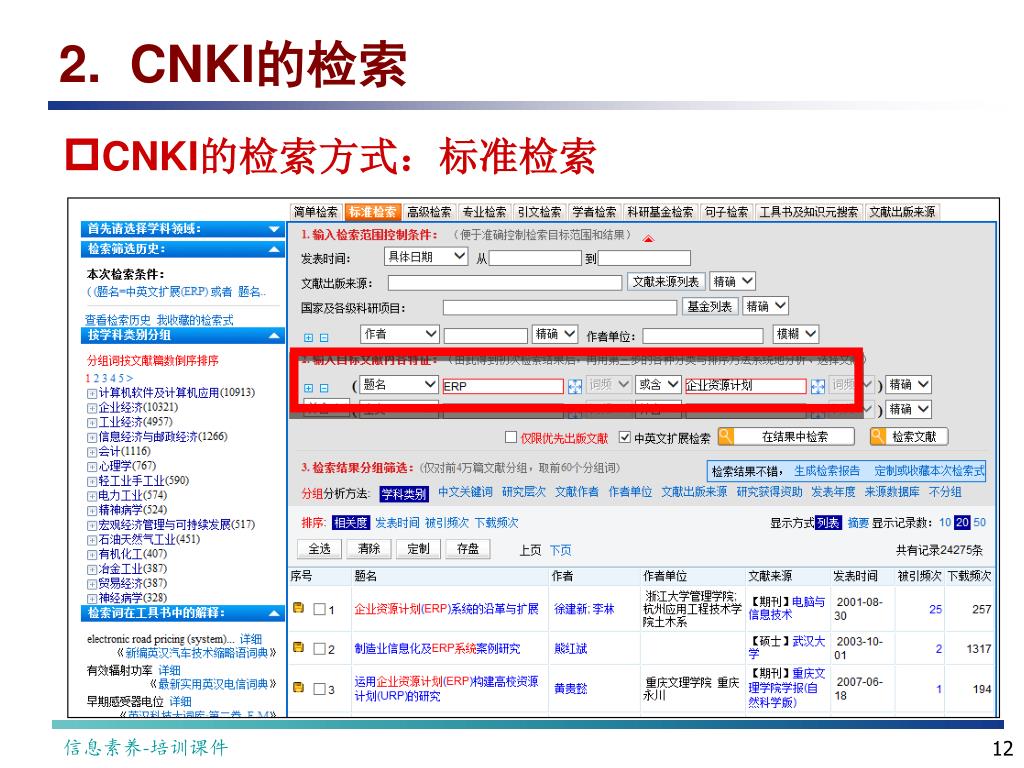Collapse section 1 with red arrow icon
The image size is (1024, 768).
648,239
